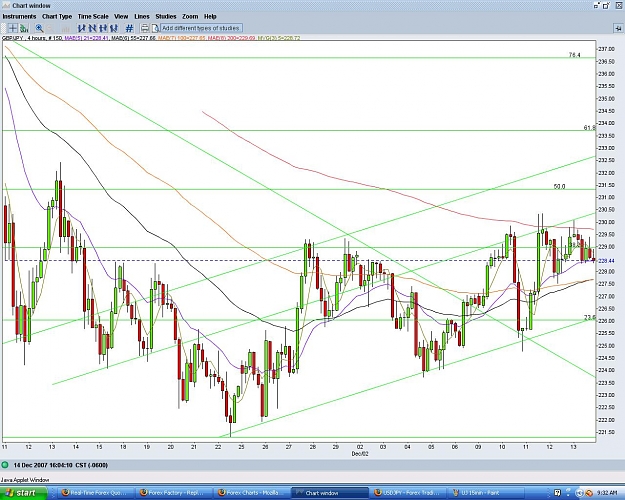
Task: Click the 14 Dec 2007 timestamp status text
Action: pyautogui.click(x=61, y=465)
